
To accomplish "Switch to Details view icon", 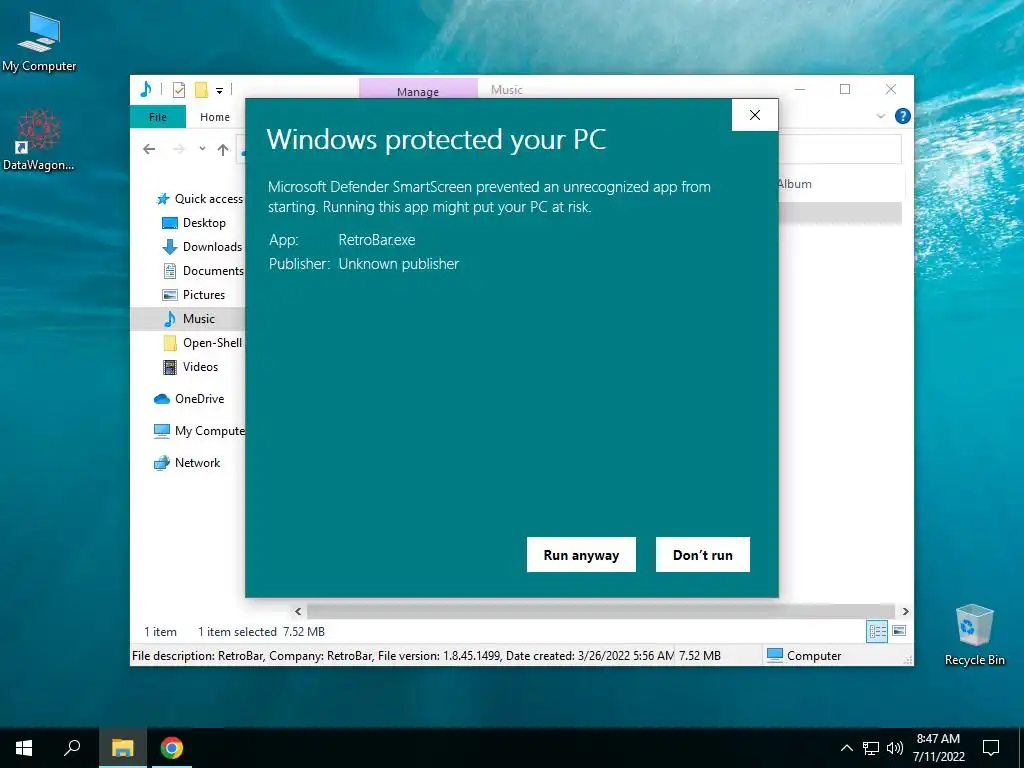I will pos(877,632).
